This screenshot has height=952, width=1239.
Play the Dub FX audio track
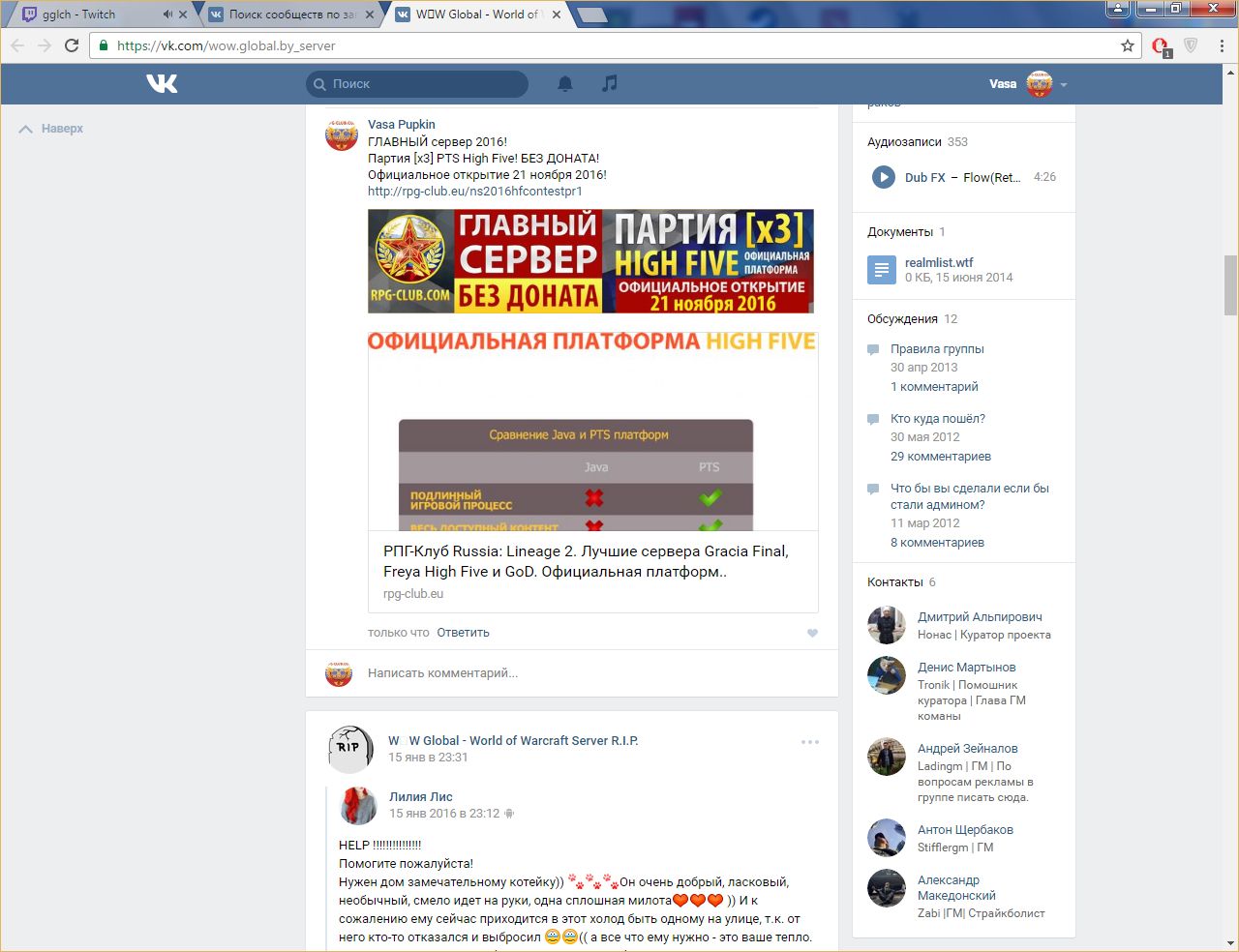[x=883, y=177]
